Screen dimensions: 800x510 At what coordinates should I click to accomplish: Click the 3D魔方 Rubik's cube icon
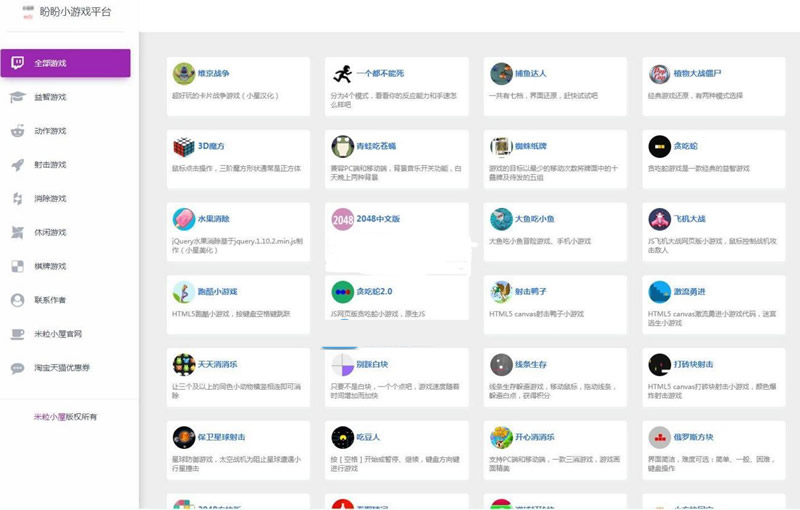tap(183, 147)
